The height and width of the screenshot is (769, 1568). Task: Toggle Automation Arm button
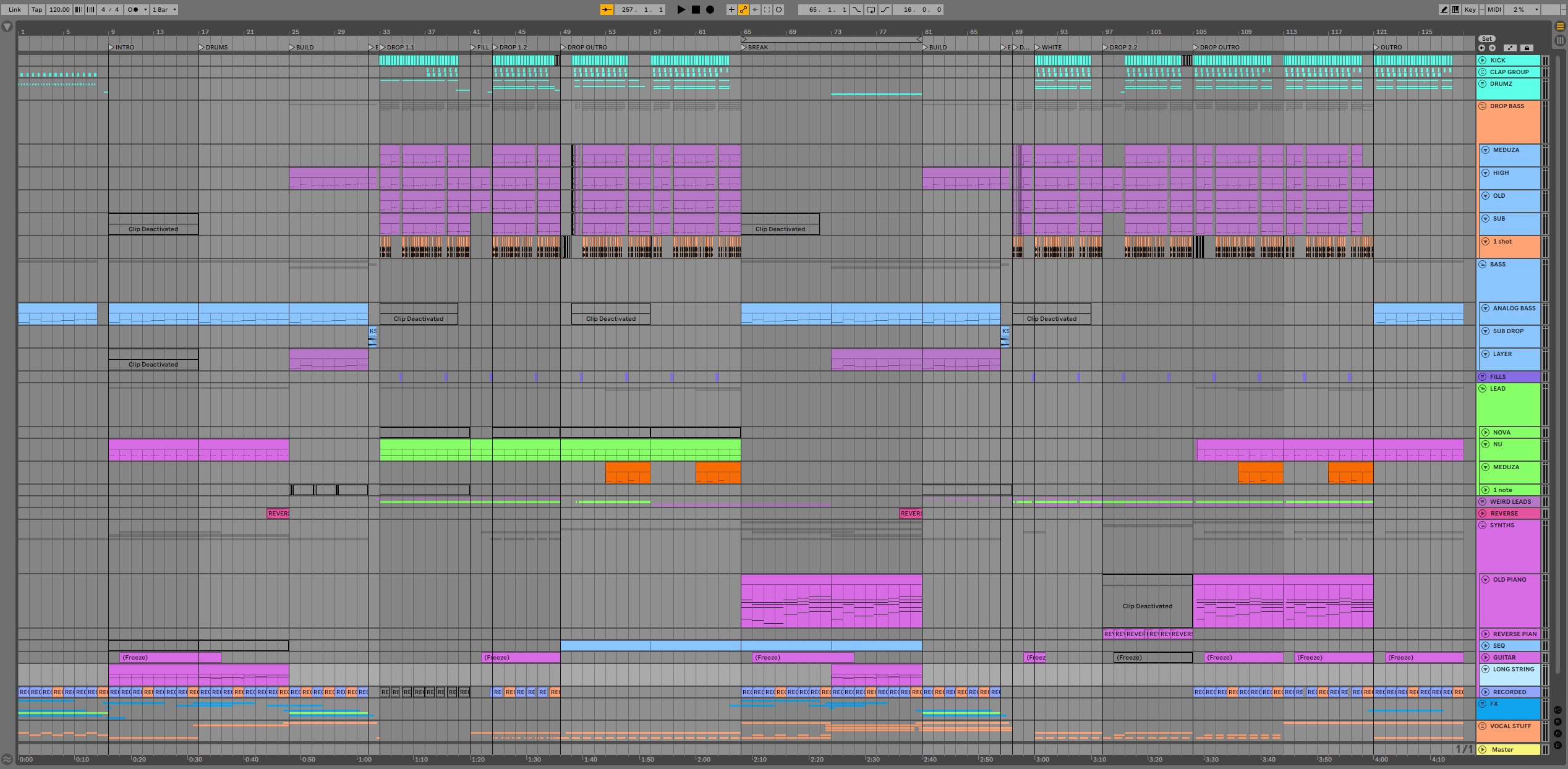pos(743,10)
